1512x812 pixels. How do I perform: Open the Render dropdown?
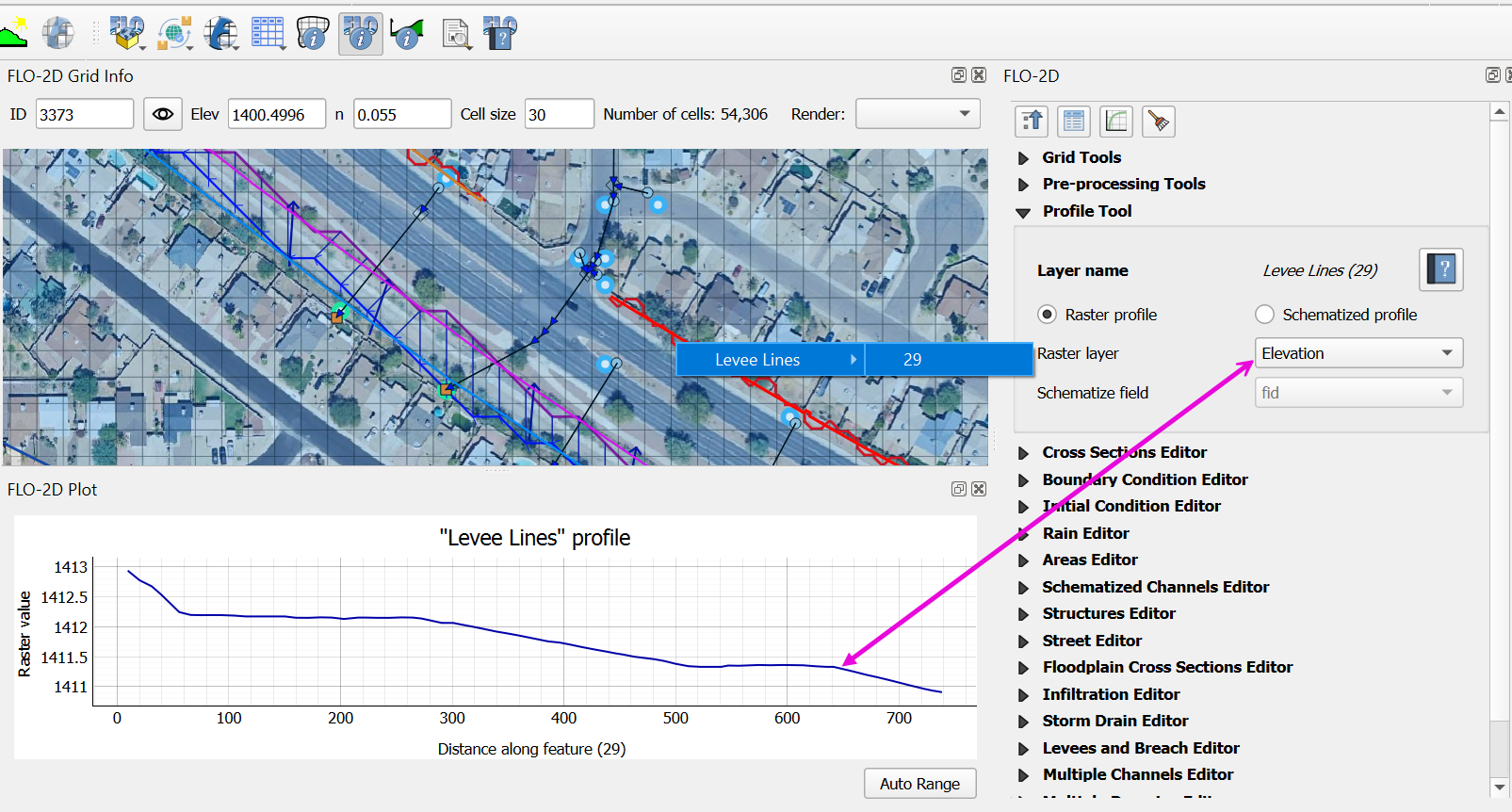point(918,114)
